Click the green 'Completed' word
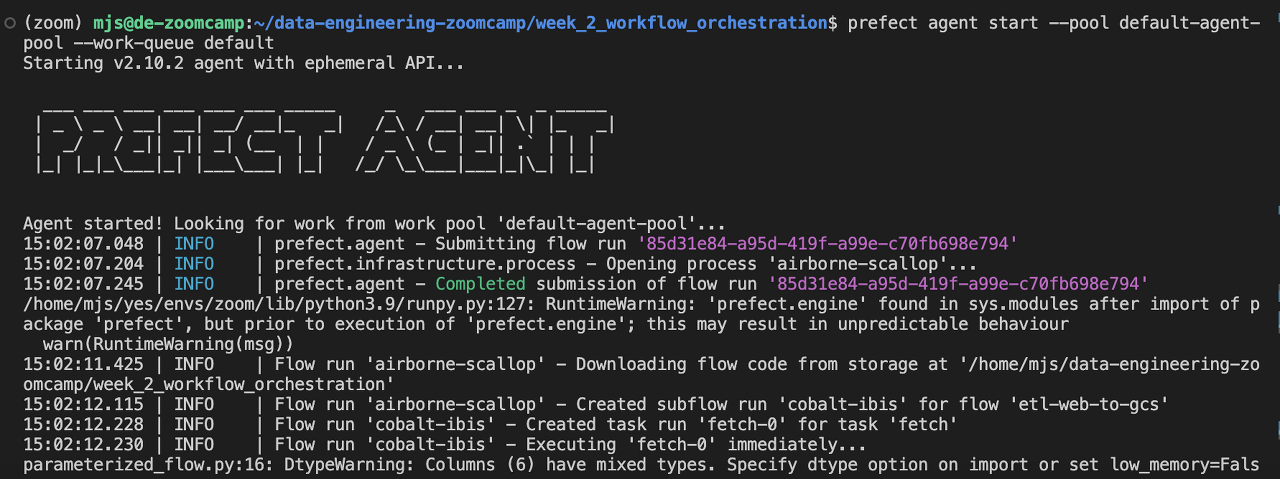 tap(479, 284)
